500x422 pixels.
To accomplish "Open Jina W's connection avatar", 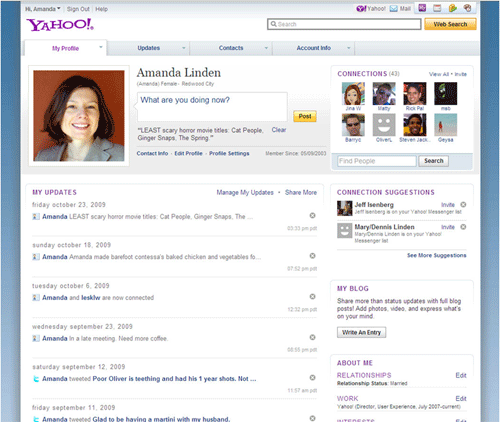I will pyautogui.click(x=353, y=94).
